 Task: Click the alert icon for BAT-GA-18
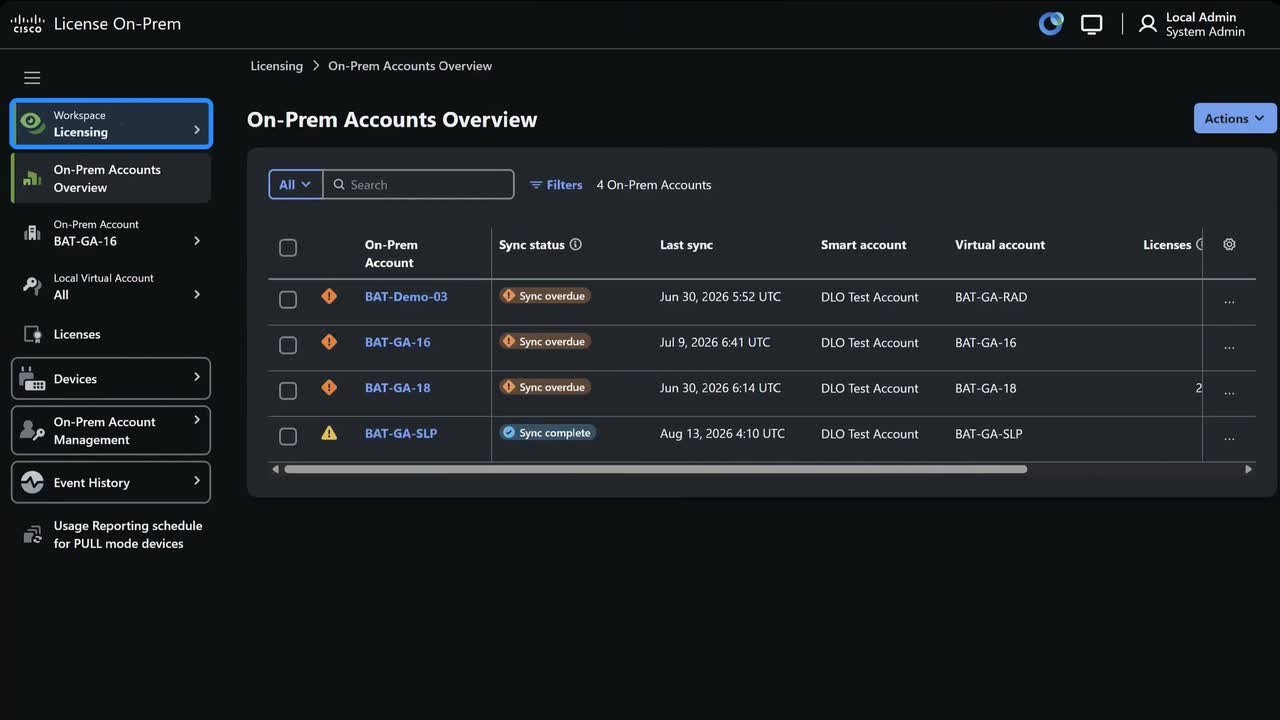329,387
